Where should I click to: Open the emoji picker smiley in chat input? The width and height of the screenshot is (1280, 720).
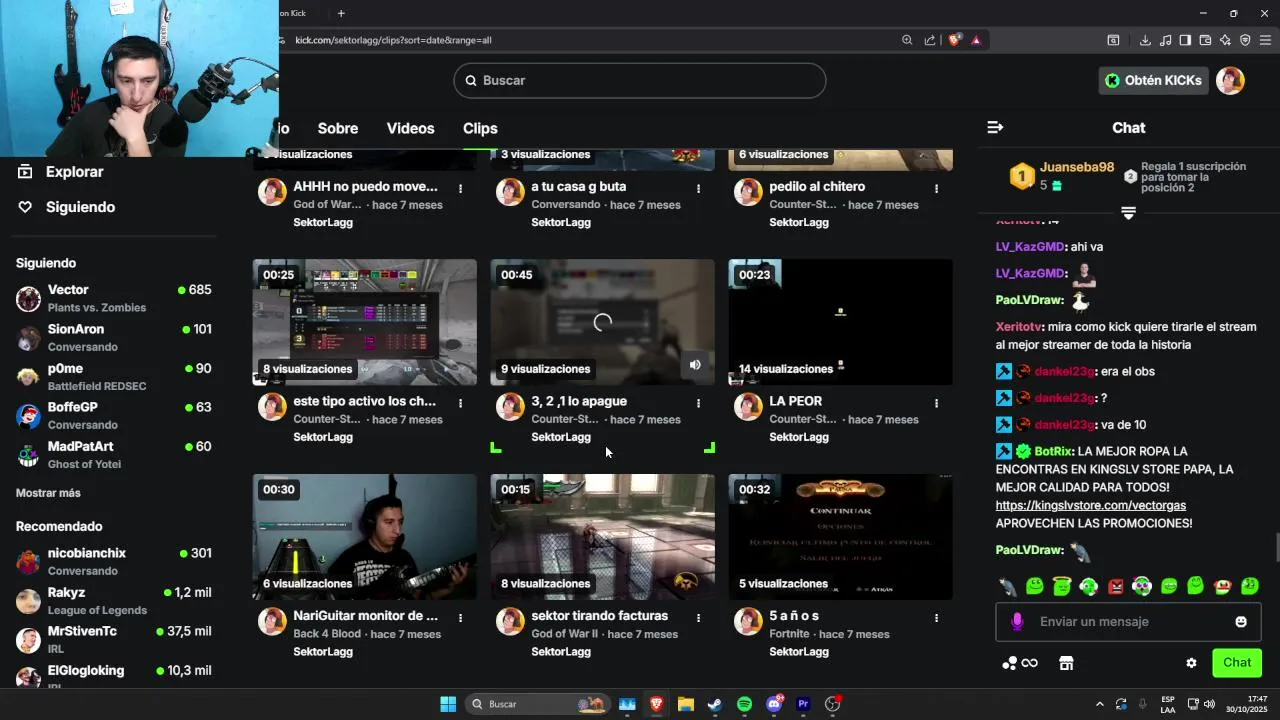pyautogui.click(x=1241, y=622)
